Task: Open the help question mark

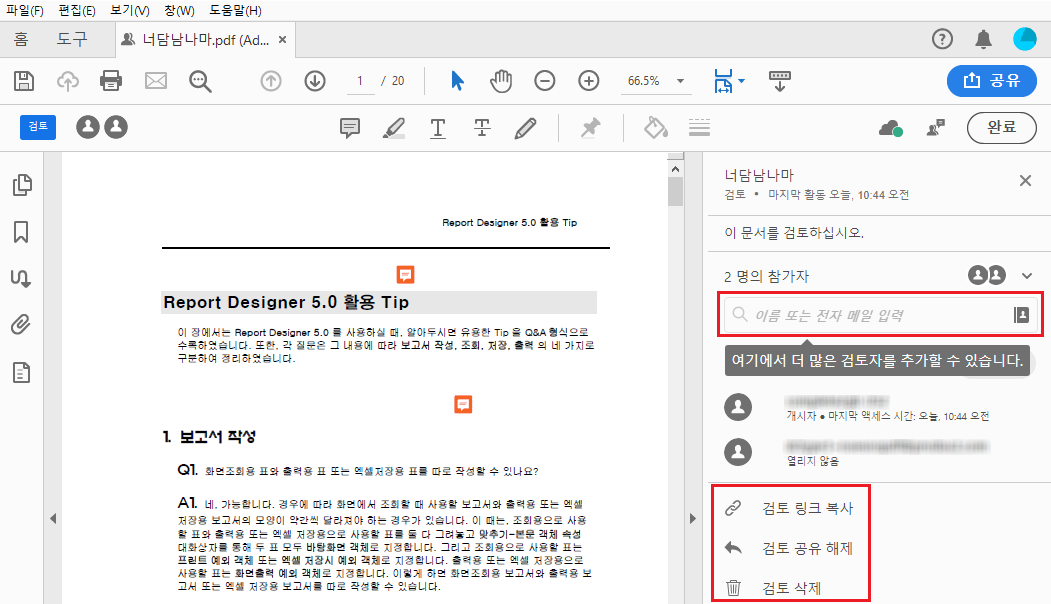Action: pos(942,40)
